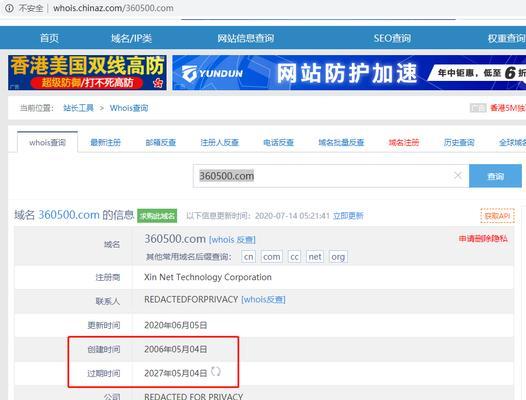Click the 'REDACTED FOR PRIVACY' company value
Viewport: 526px width, 400px height.
(x=194, y=396)
